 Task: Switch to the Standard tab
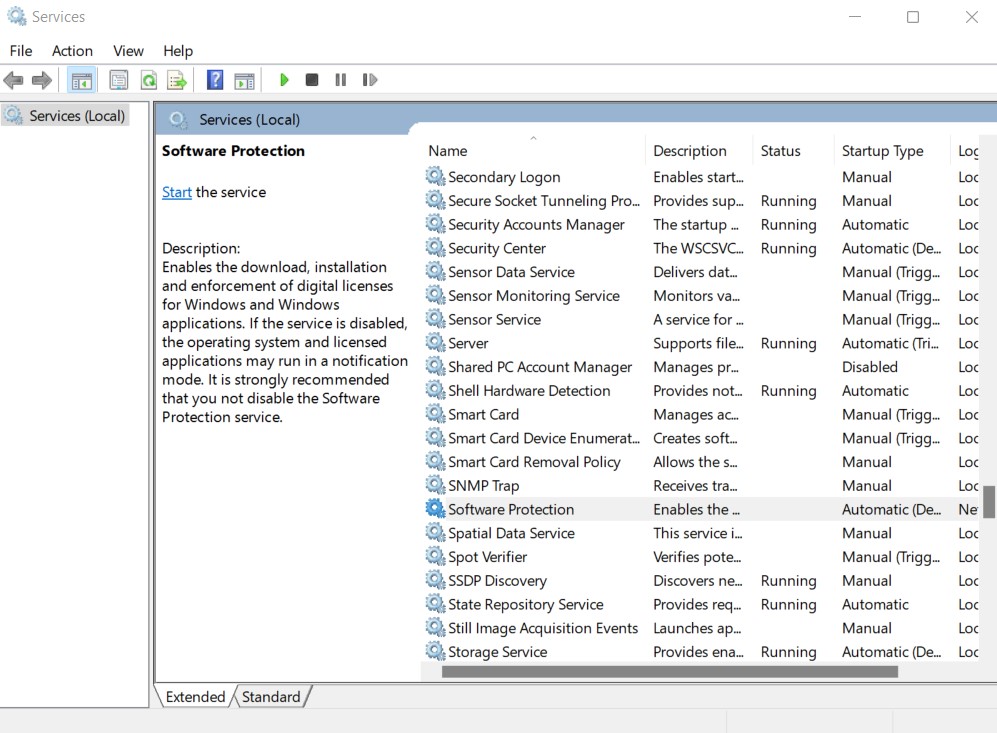pos(271,697)
